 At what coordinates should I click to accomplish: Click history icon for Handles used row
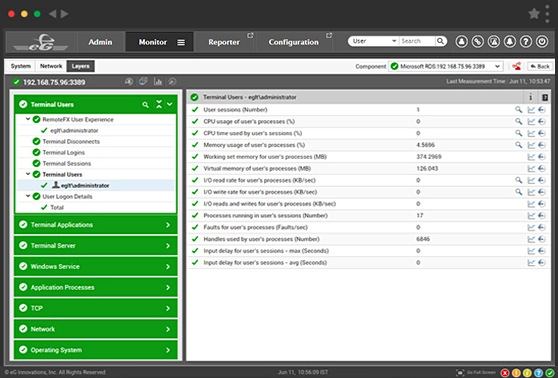click(542, 239)
